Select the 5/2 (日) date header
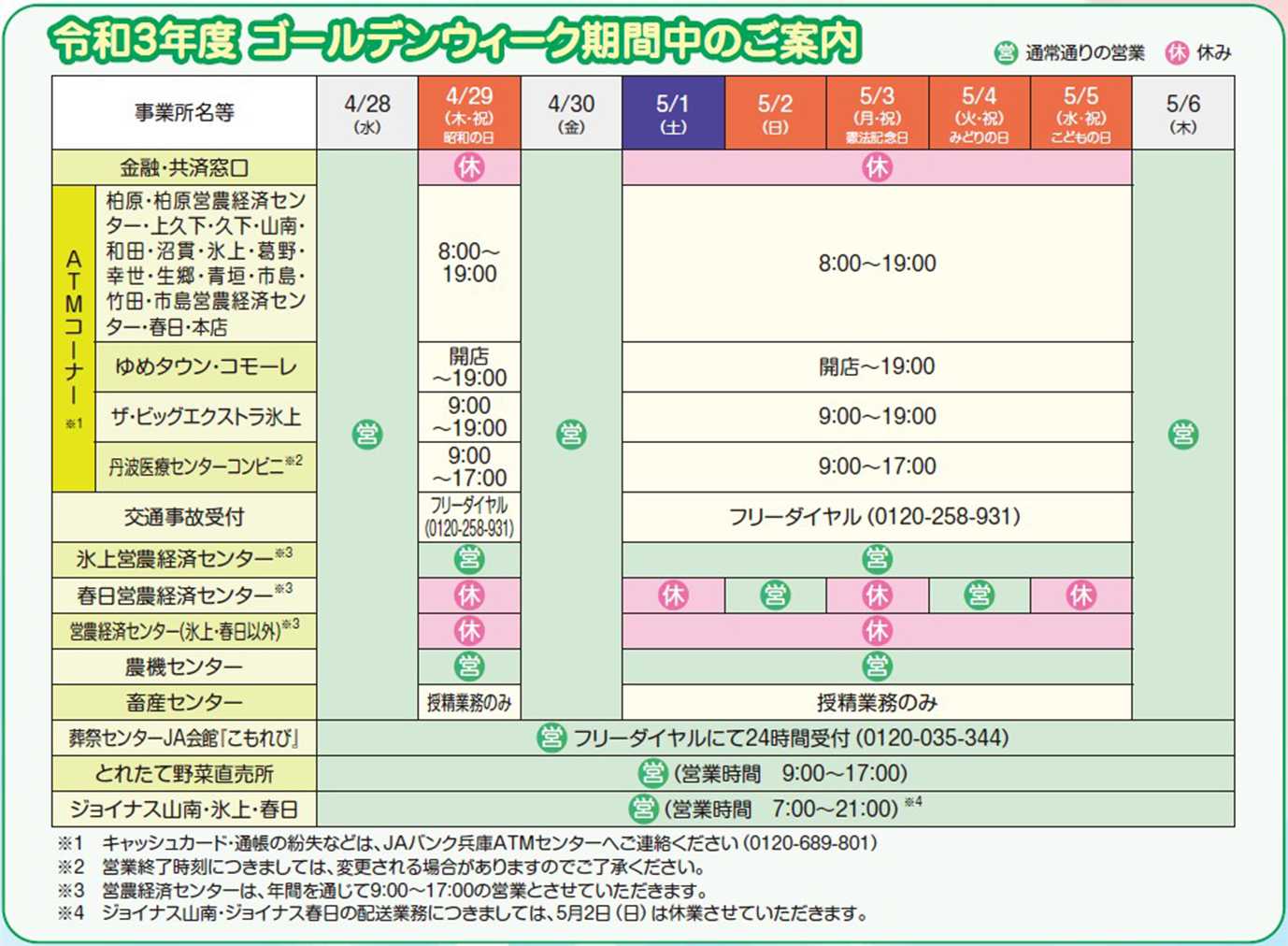1288x946 pixels. click(775, 112)
